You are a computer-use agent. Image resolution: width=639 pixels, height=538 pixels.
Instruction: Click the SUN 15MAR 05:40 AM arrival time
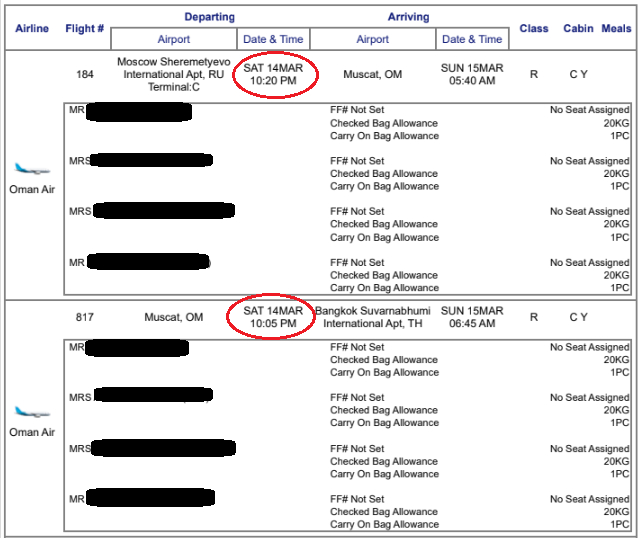tap(472, 74)
